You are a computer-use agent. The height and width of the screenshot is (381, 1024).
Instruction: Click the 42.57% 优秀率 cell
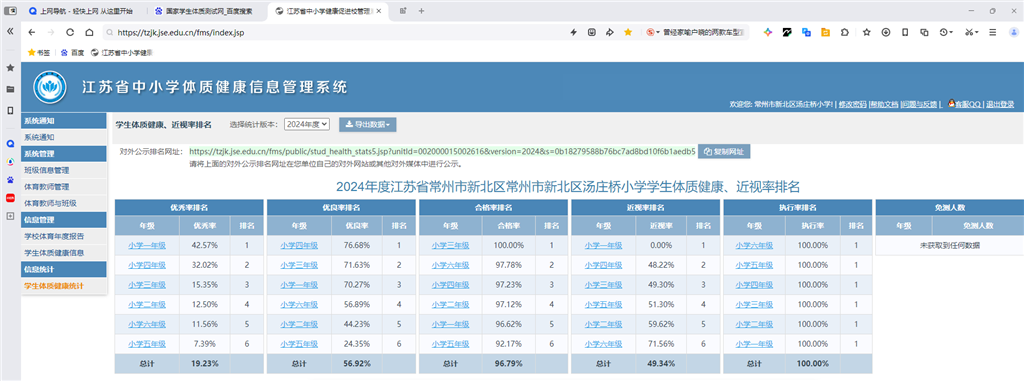204,246
